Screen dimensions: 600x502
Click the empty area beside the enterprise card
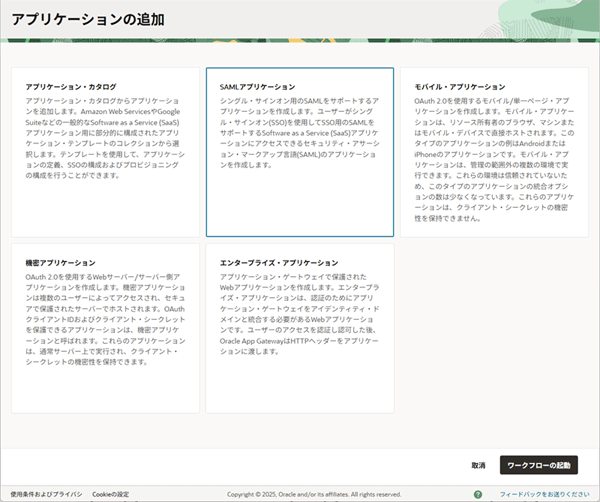pos(495,328)
